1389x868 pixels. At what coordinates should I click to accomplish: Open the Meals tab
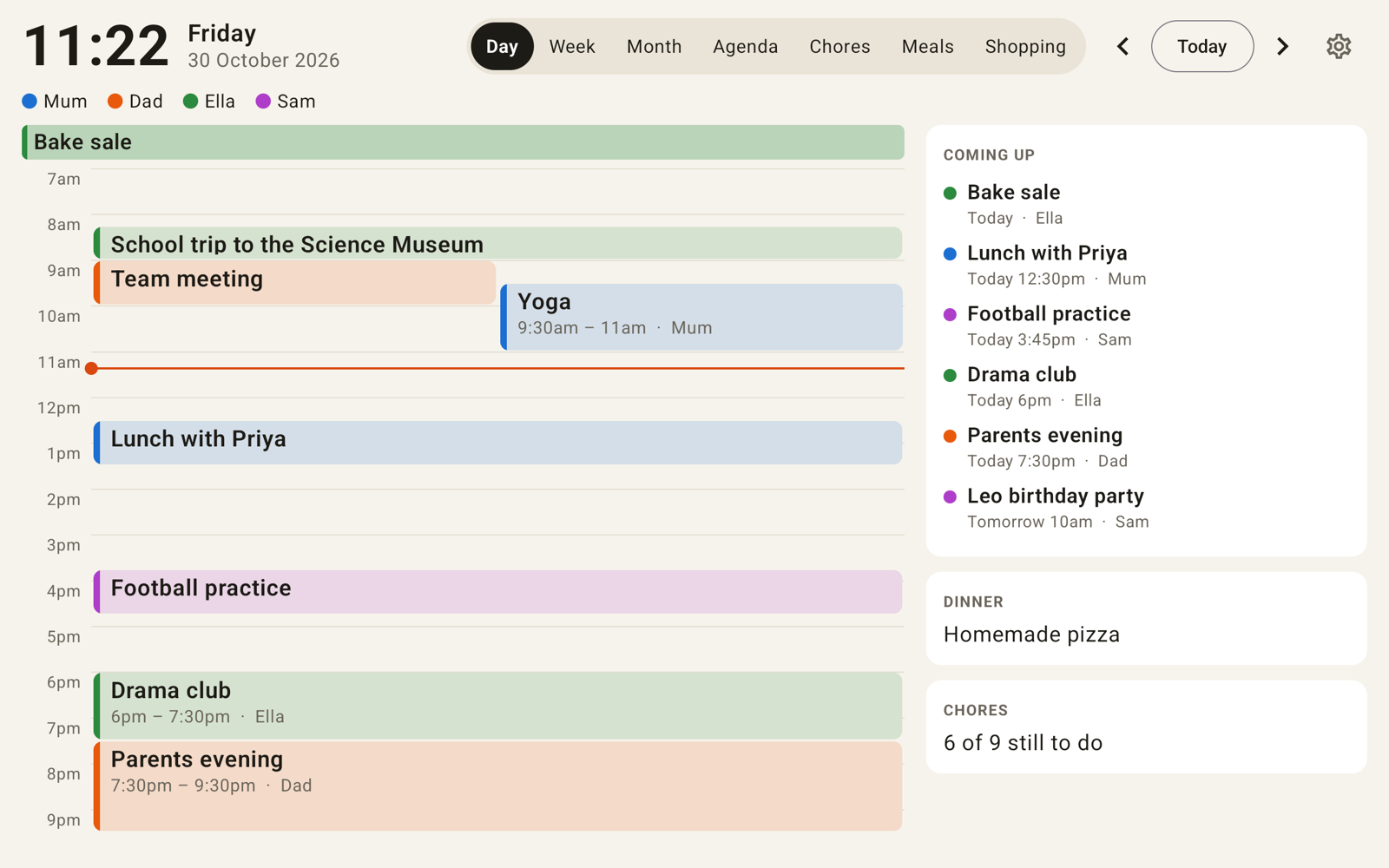pos(927,46)
